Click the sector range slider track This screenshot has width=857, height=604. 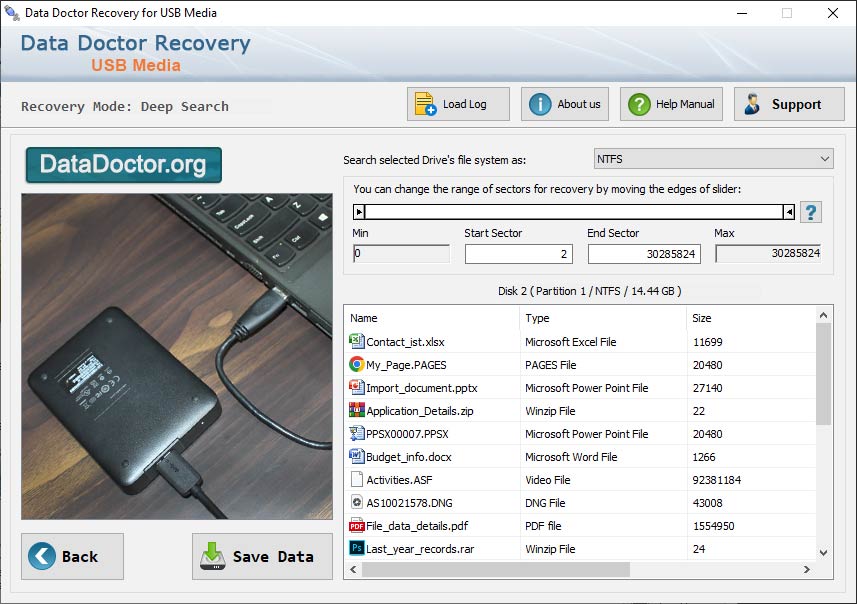tap(574, 212)
